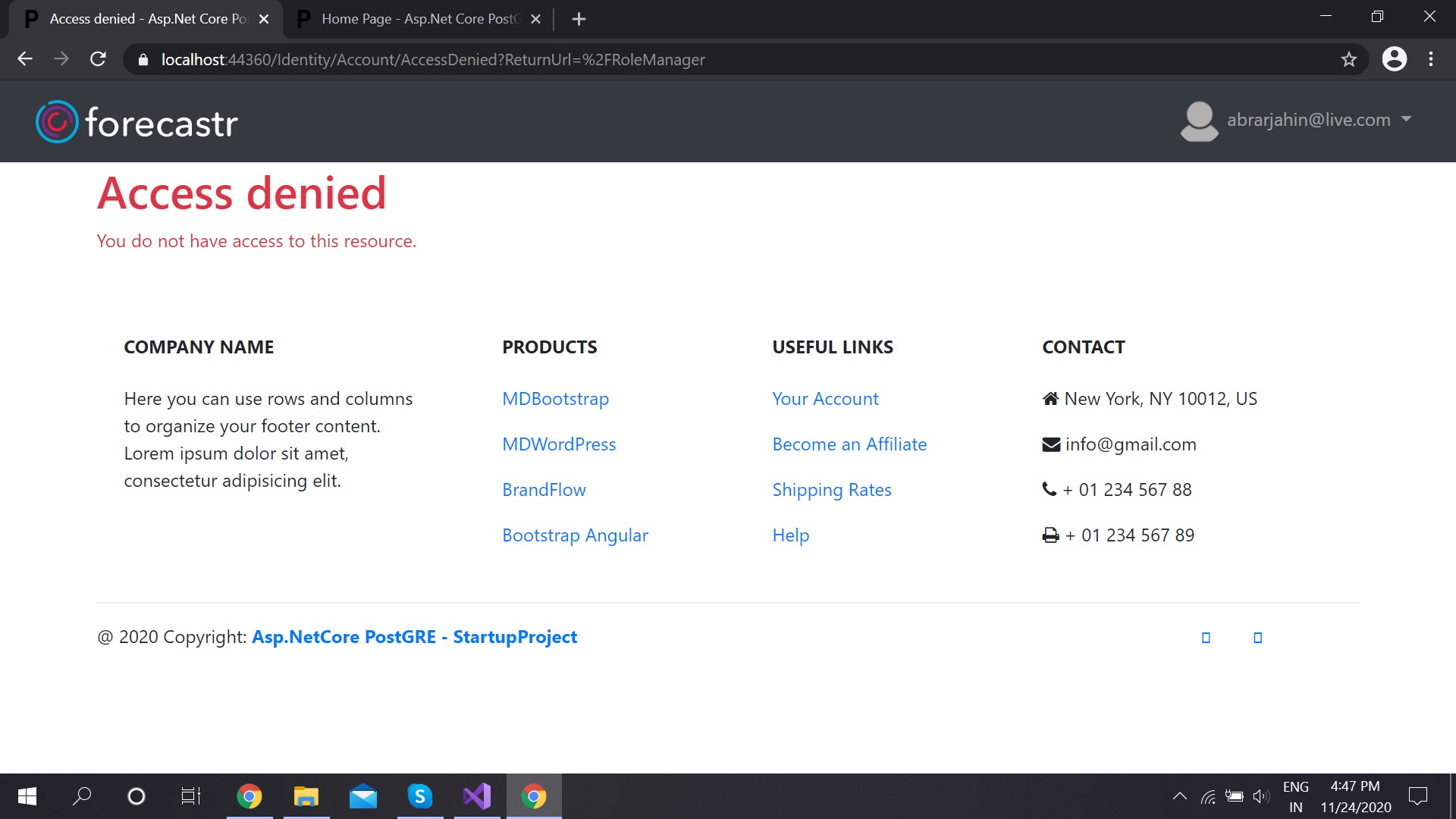The width and height of the screenshot is (1456, 819).
Task: Open the abrarjahin@live.com user dropdown
Action: (1319, 120)
